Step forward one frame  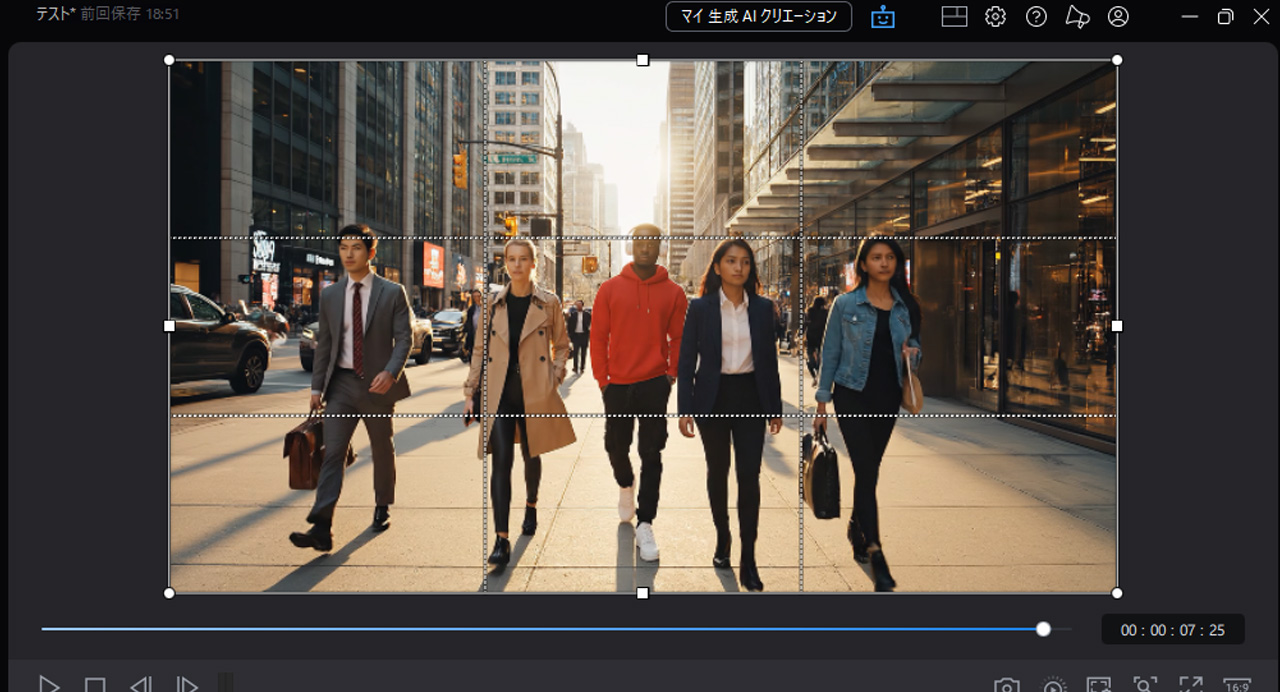pyautogui.click(x=186, y=684)
